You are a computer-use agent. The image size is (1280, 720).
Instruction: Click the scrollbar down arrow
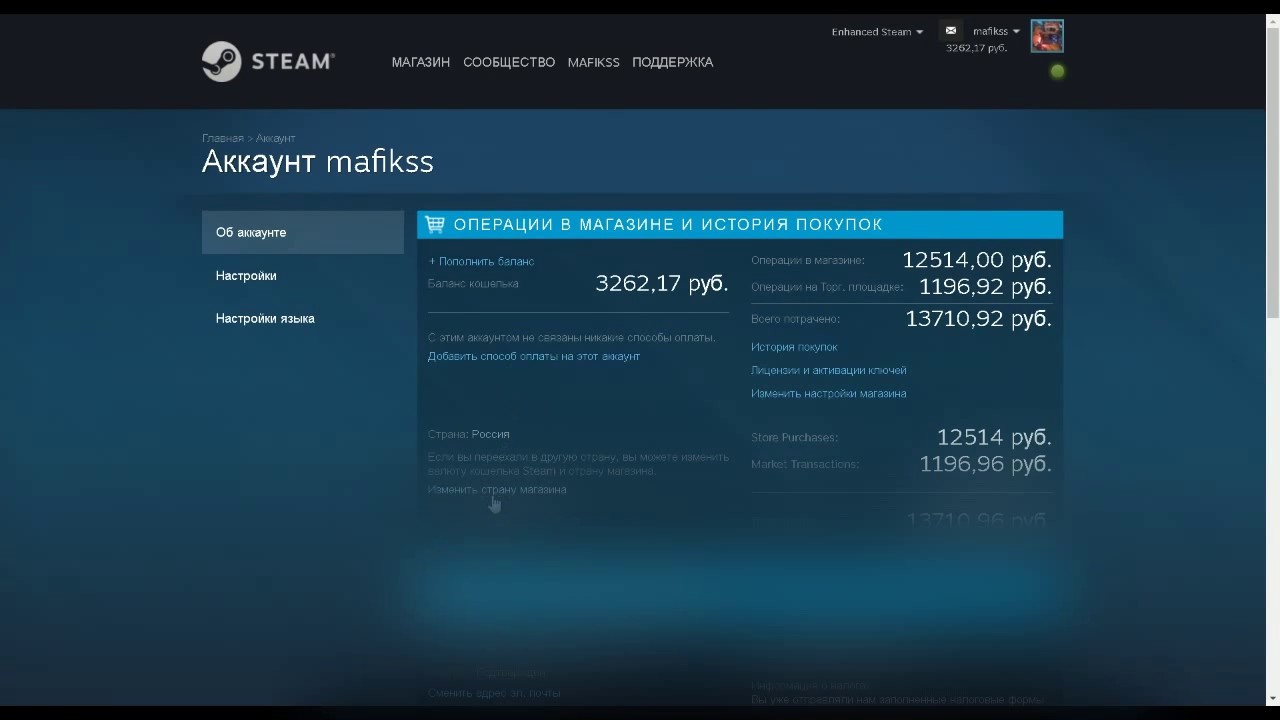[1272, 698]
